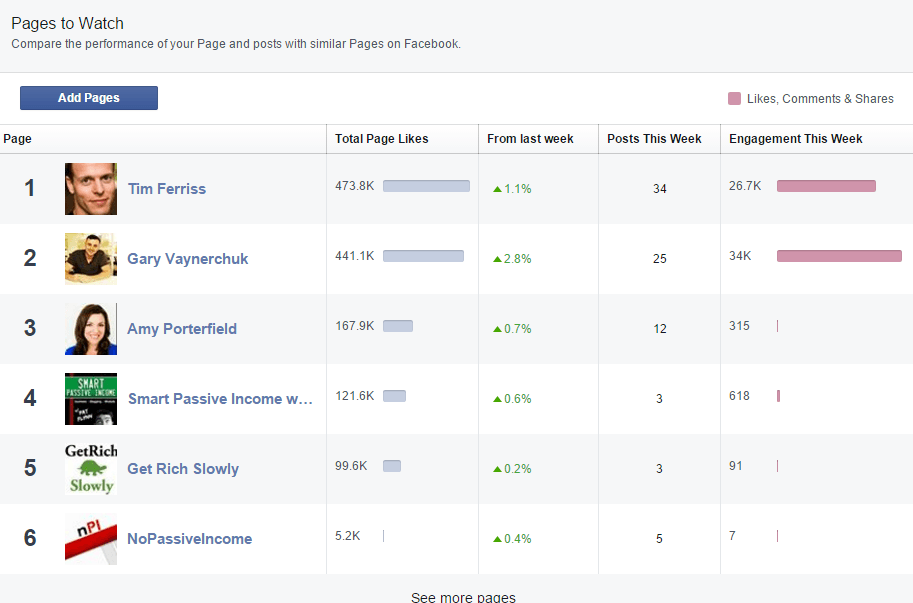Click Smart Passive Income engagement bar
913x603 pixels.
(778, 396)
